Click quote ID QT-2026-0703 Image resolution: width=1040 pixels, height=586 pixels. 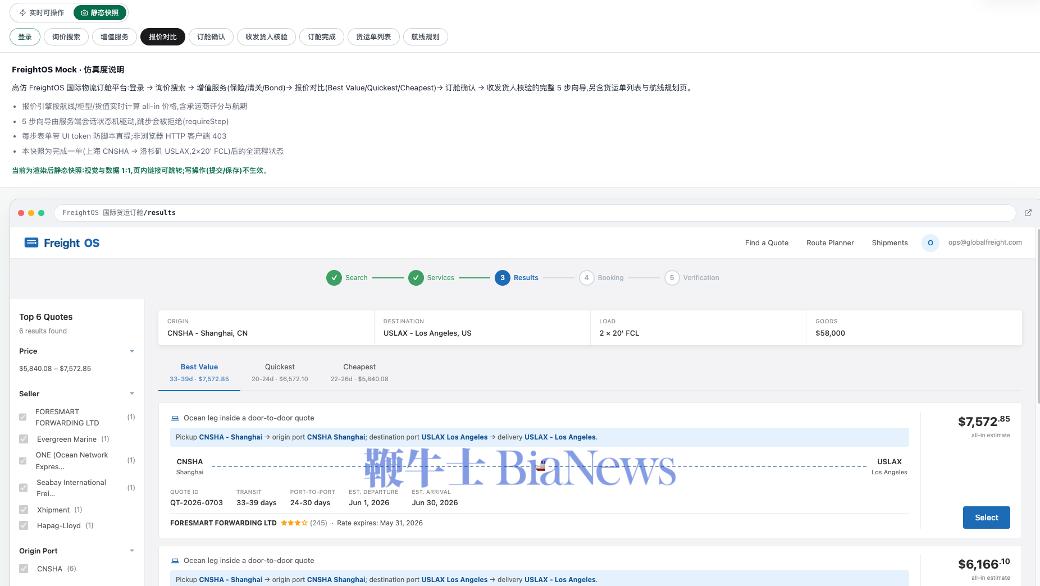click(196, 502)
